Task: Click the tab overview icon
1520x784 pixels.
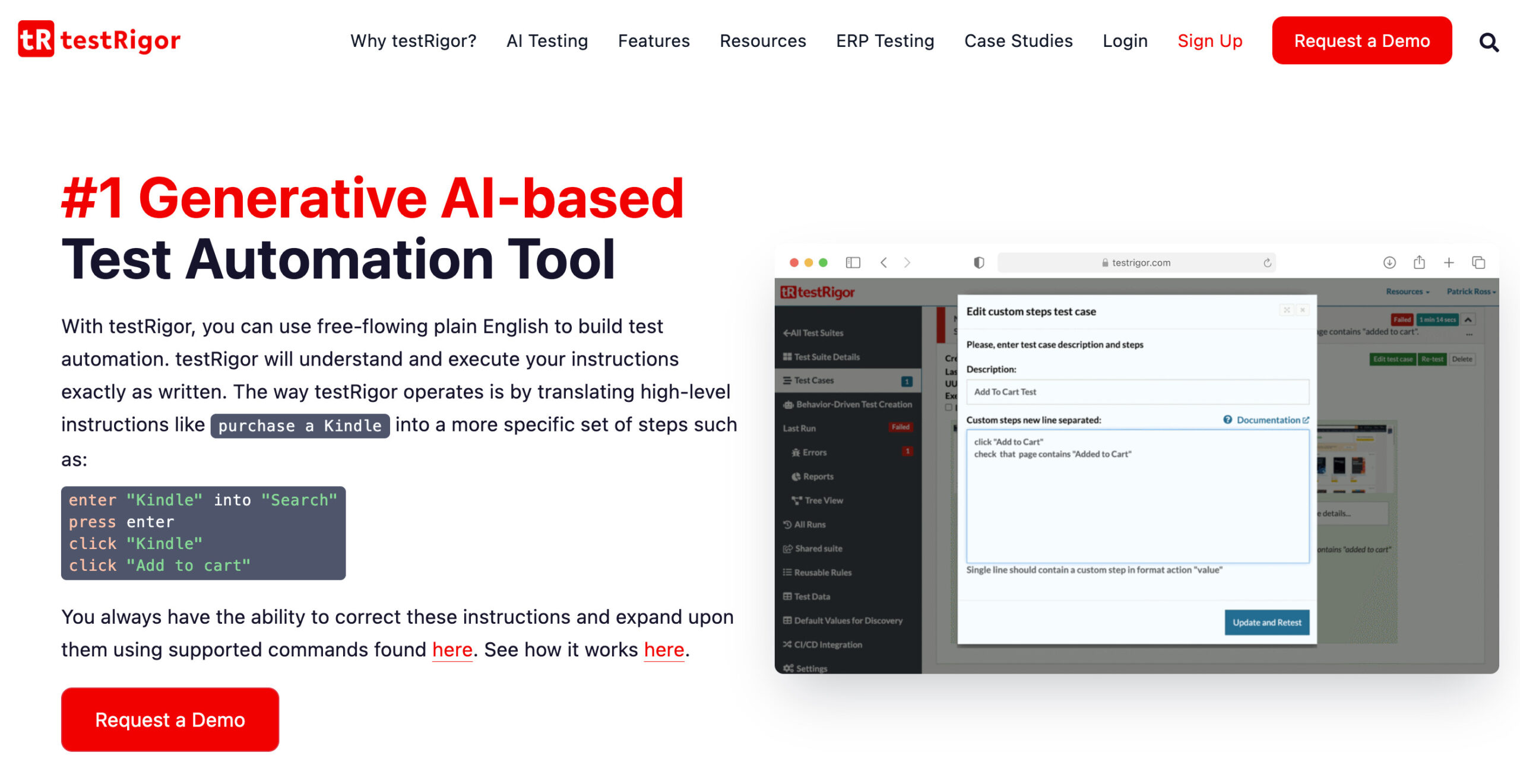Action: 1478,262
